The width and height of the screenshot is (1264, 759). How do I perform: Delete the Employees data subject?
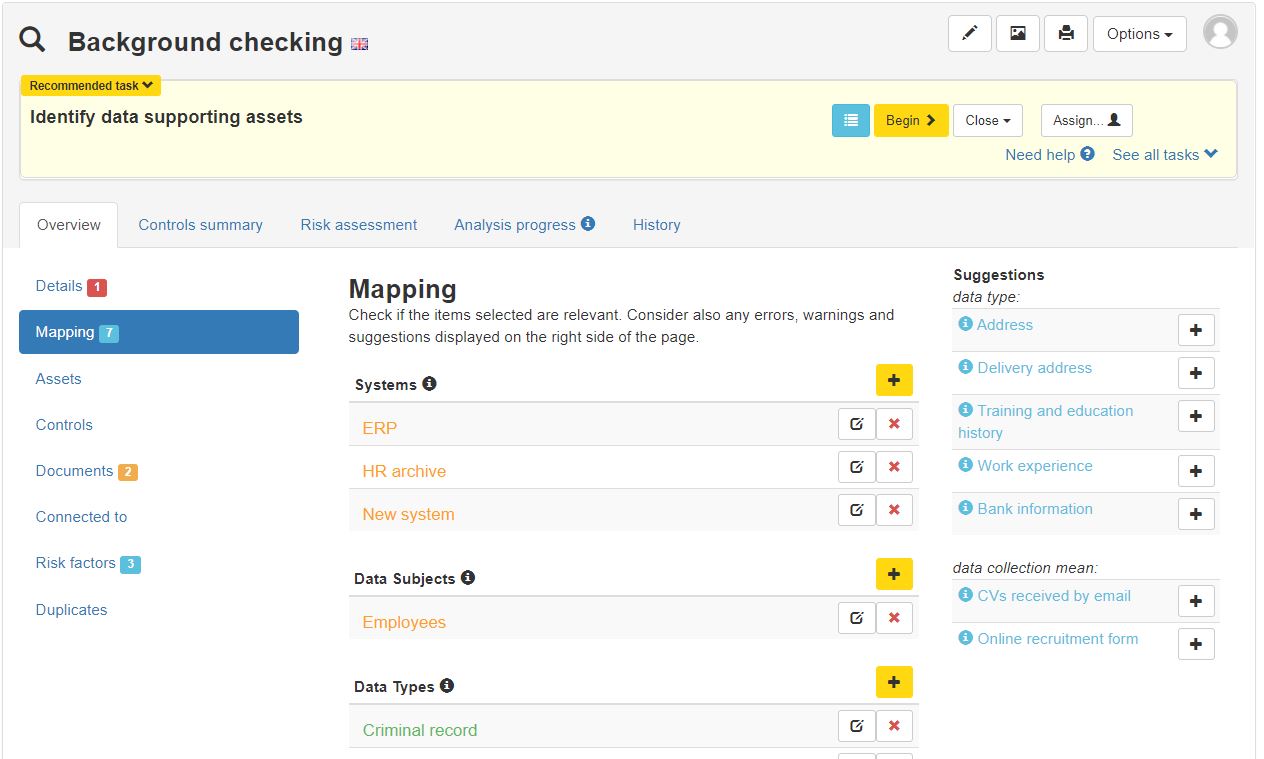894,618
